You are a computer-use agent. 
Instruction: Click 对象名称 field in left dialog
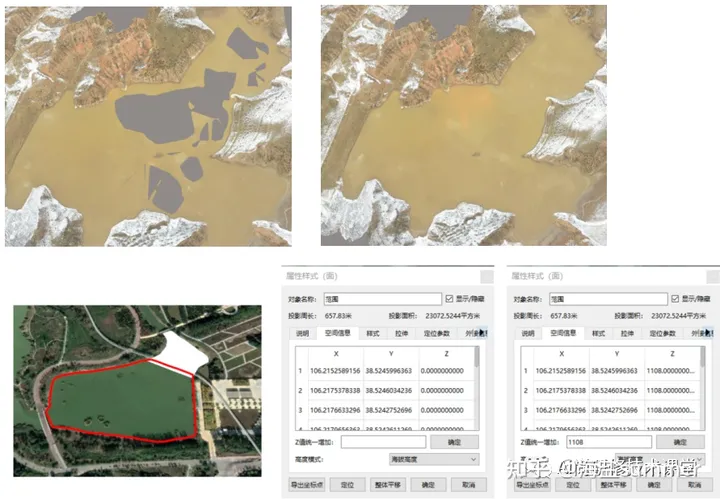coord(382,299)
